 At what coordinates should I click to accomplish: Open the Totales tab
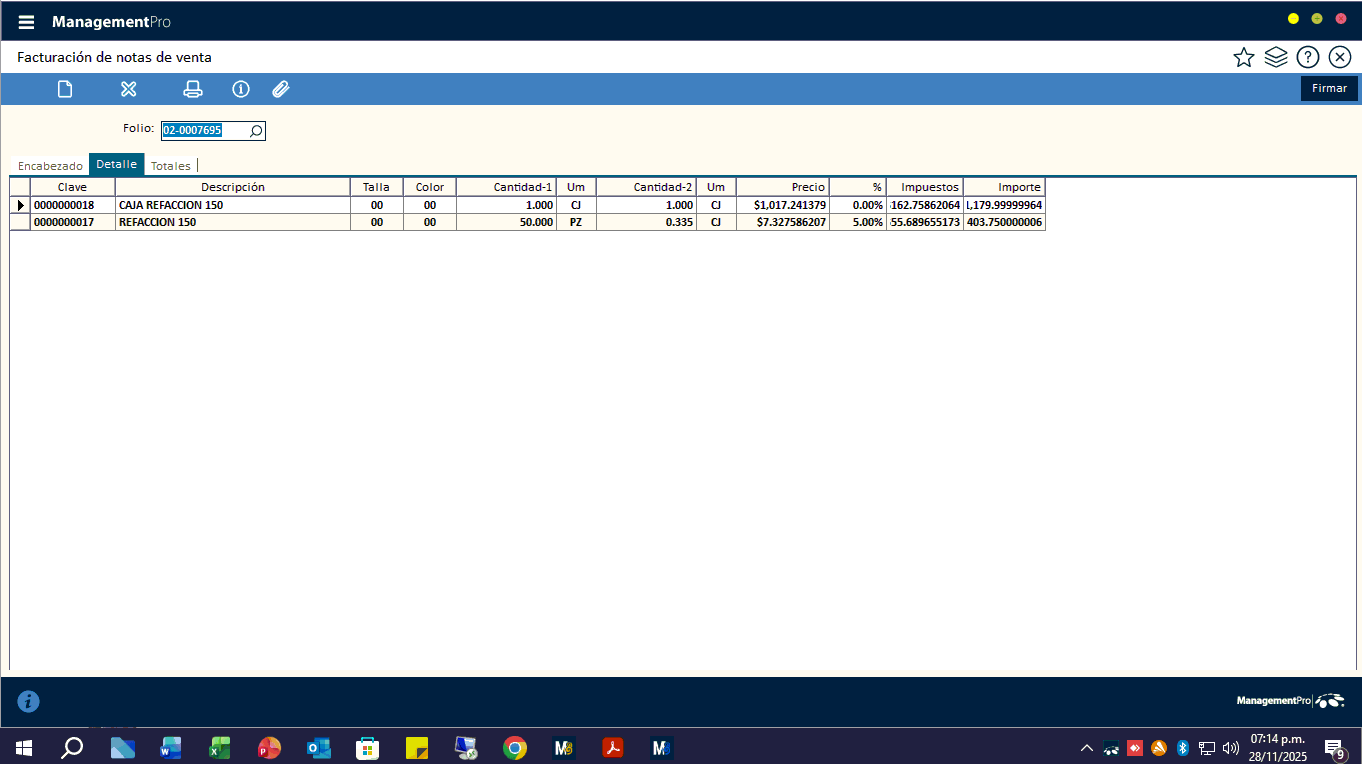pyautogui.click(x=170, y=166)
